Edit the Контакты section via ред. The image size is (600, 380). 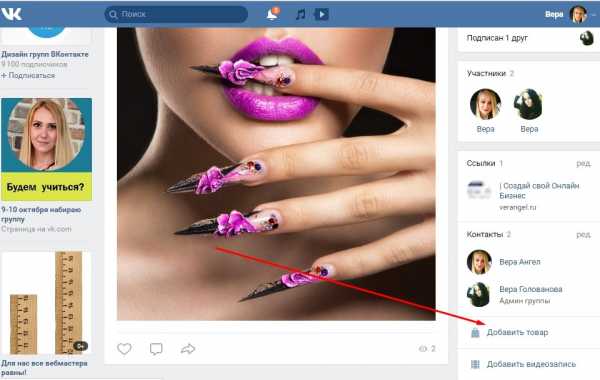[584, 234]
